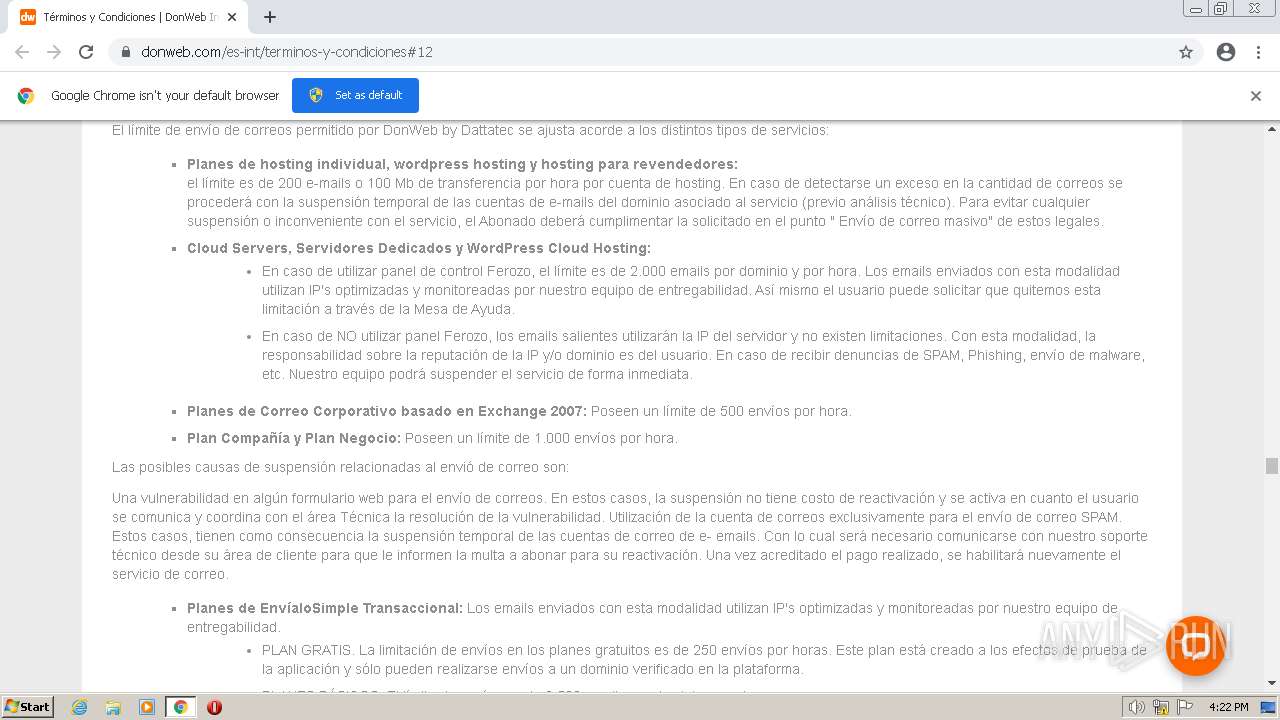The height and width of the screenshot is (720, 1280).
Task: Open the volume control in the system tray
Action: point(1137,707)
